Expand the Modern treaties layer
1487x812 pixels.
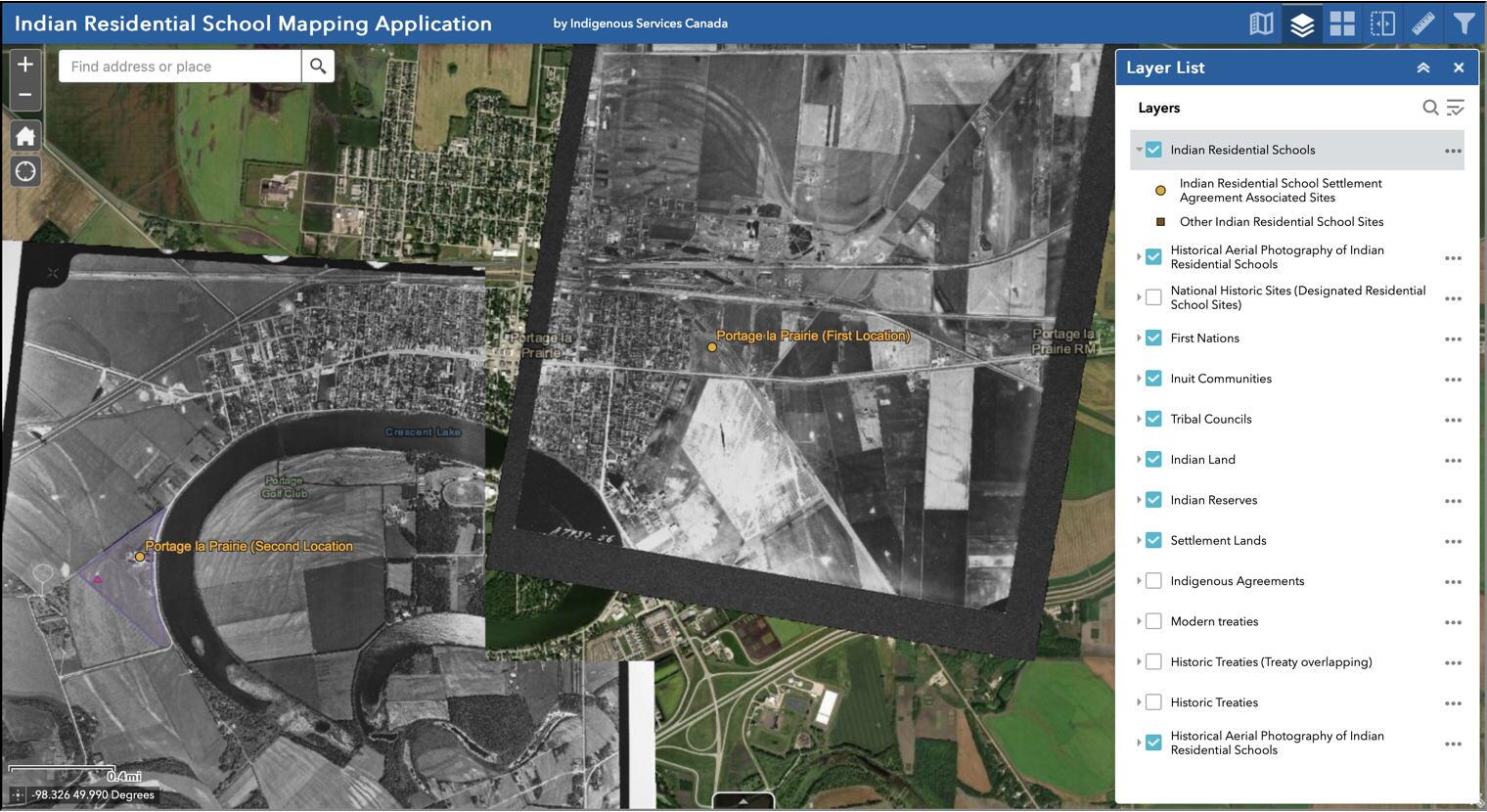coord(1139,621)
